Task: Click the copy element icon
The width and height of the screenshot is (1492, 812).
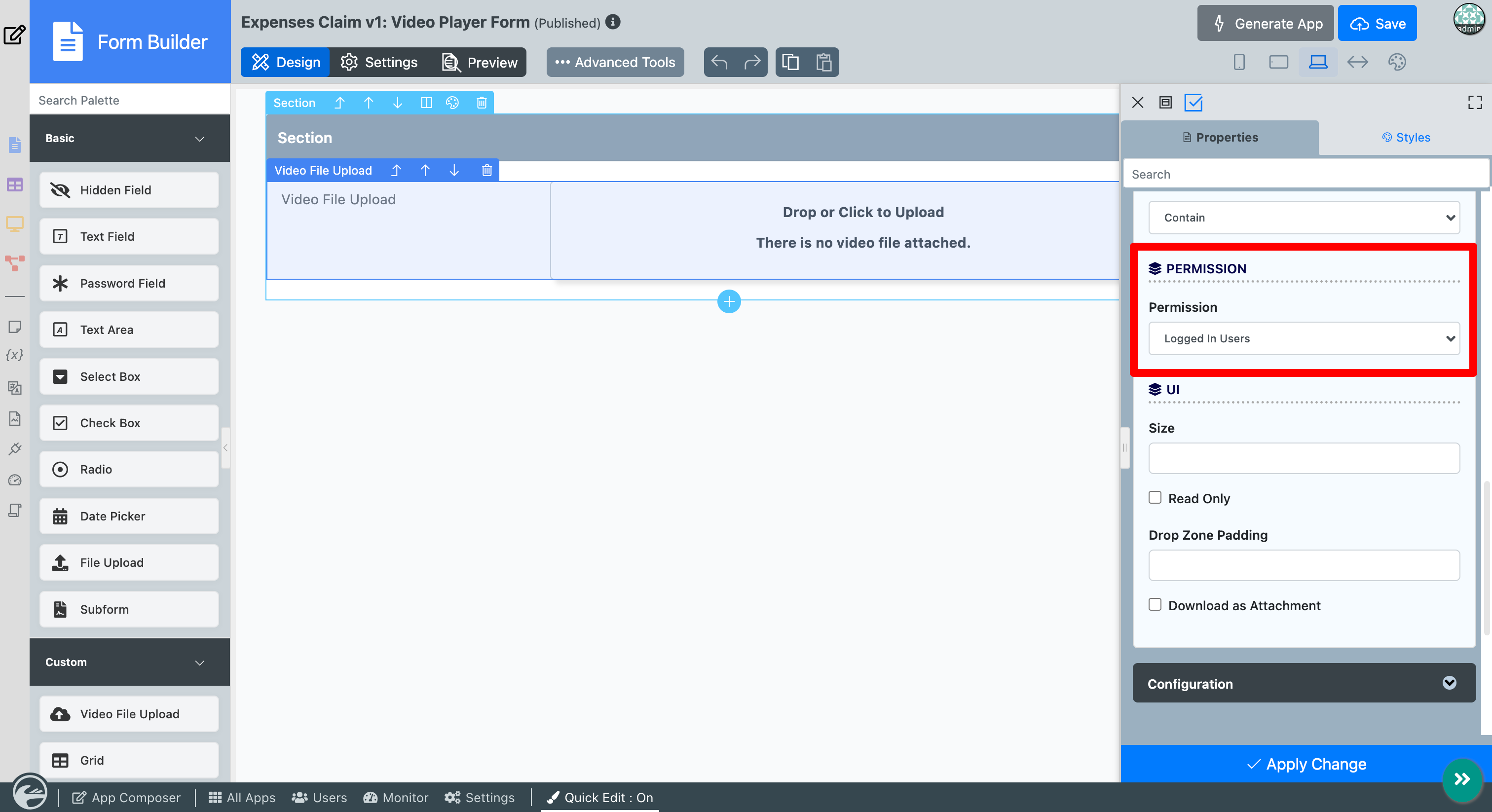Action: tap(790, 62)
